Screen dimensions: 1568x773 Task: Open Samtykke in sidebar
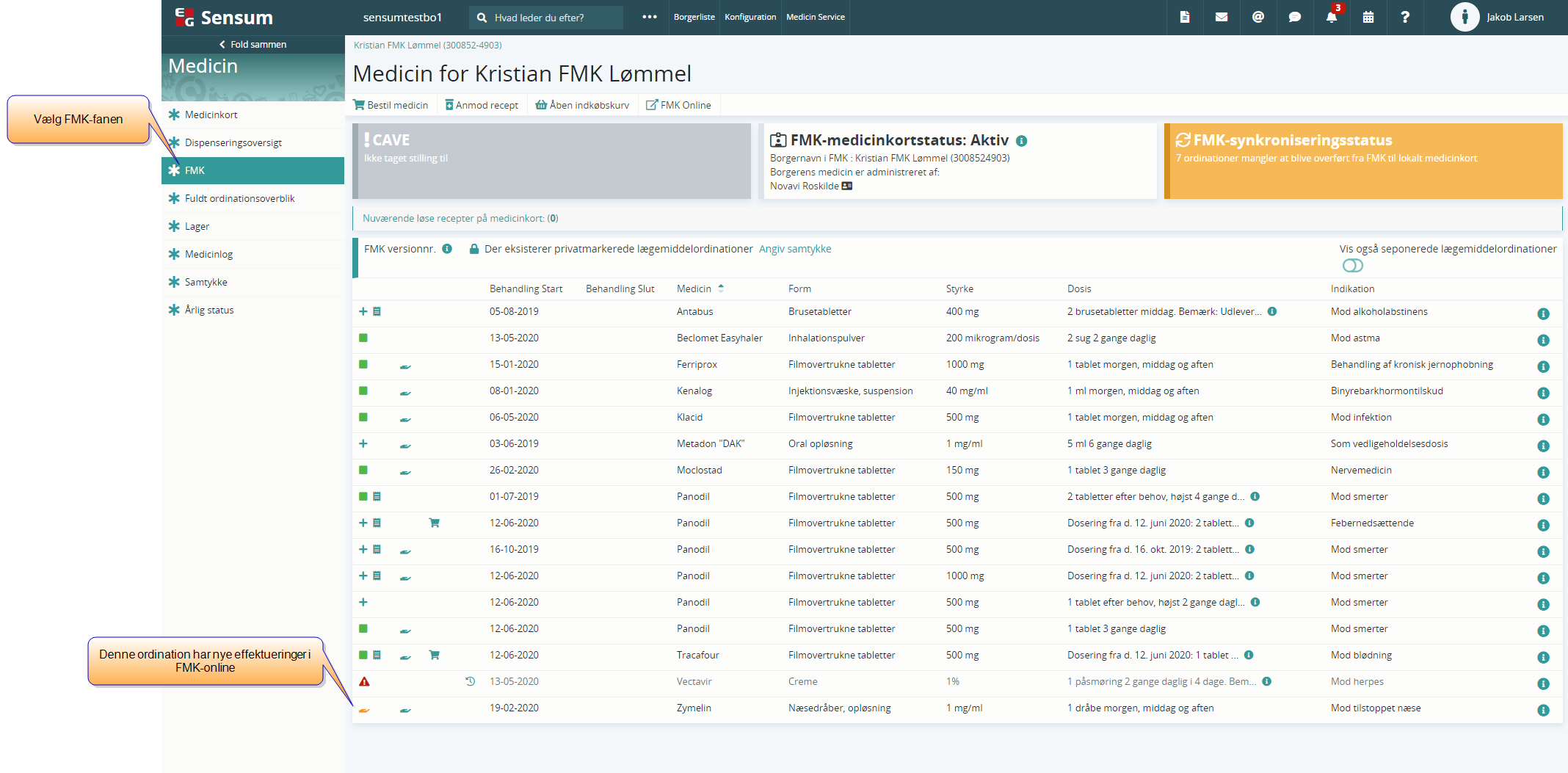[253, 282]
